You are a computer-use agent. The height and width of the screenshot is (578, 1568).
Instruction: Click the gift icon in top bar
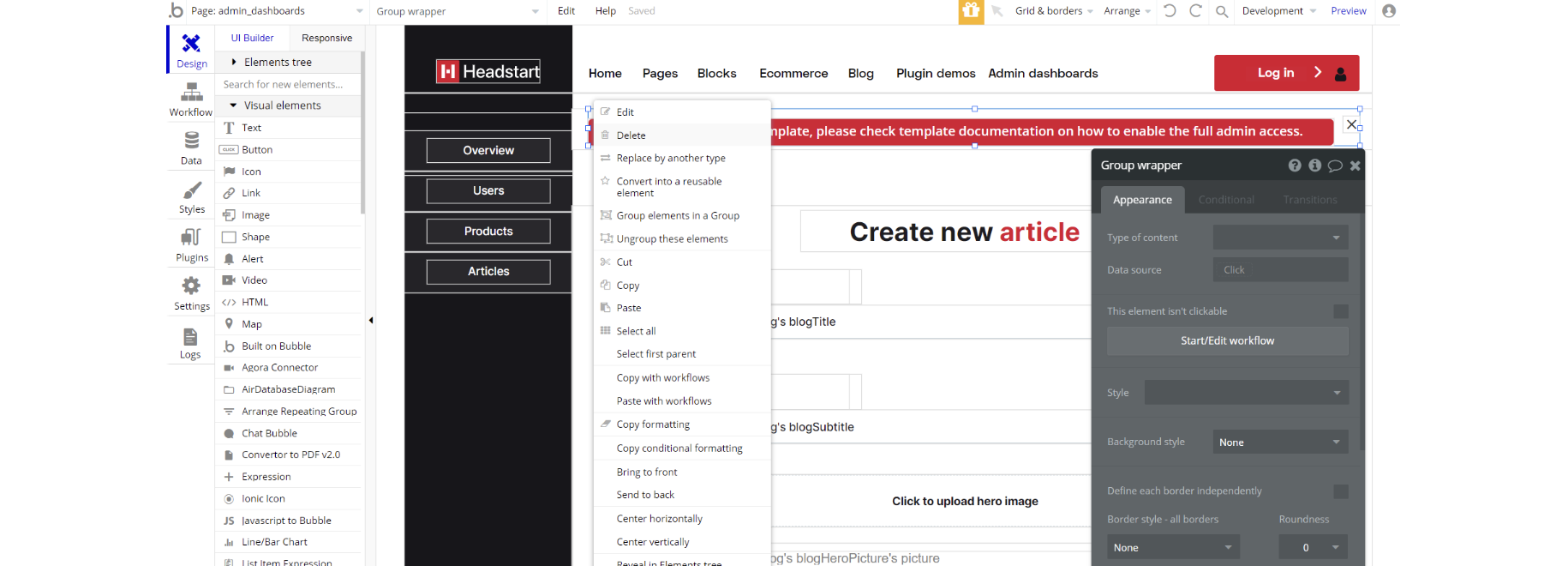[971, 11]
